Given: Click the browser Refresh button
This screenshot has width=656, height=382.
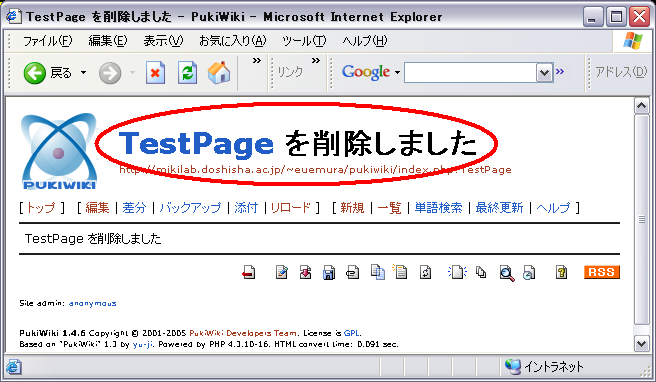Looking at the screenshot, I should (187, 73).
